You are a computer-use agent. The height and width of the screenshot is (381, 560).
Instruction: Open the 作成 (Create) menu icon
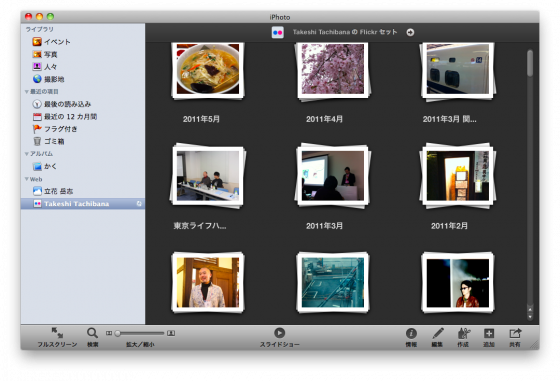464,333
